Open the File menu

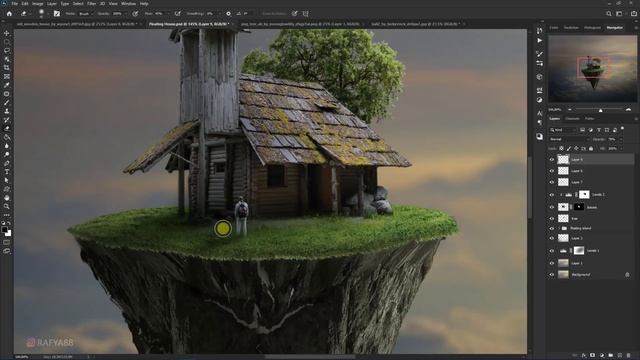15,4
